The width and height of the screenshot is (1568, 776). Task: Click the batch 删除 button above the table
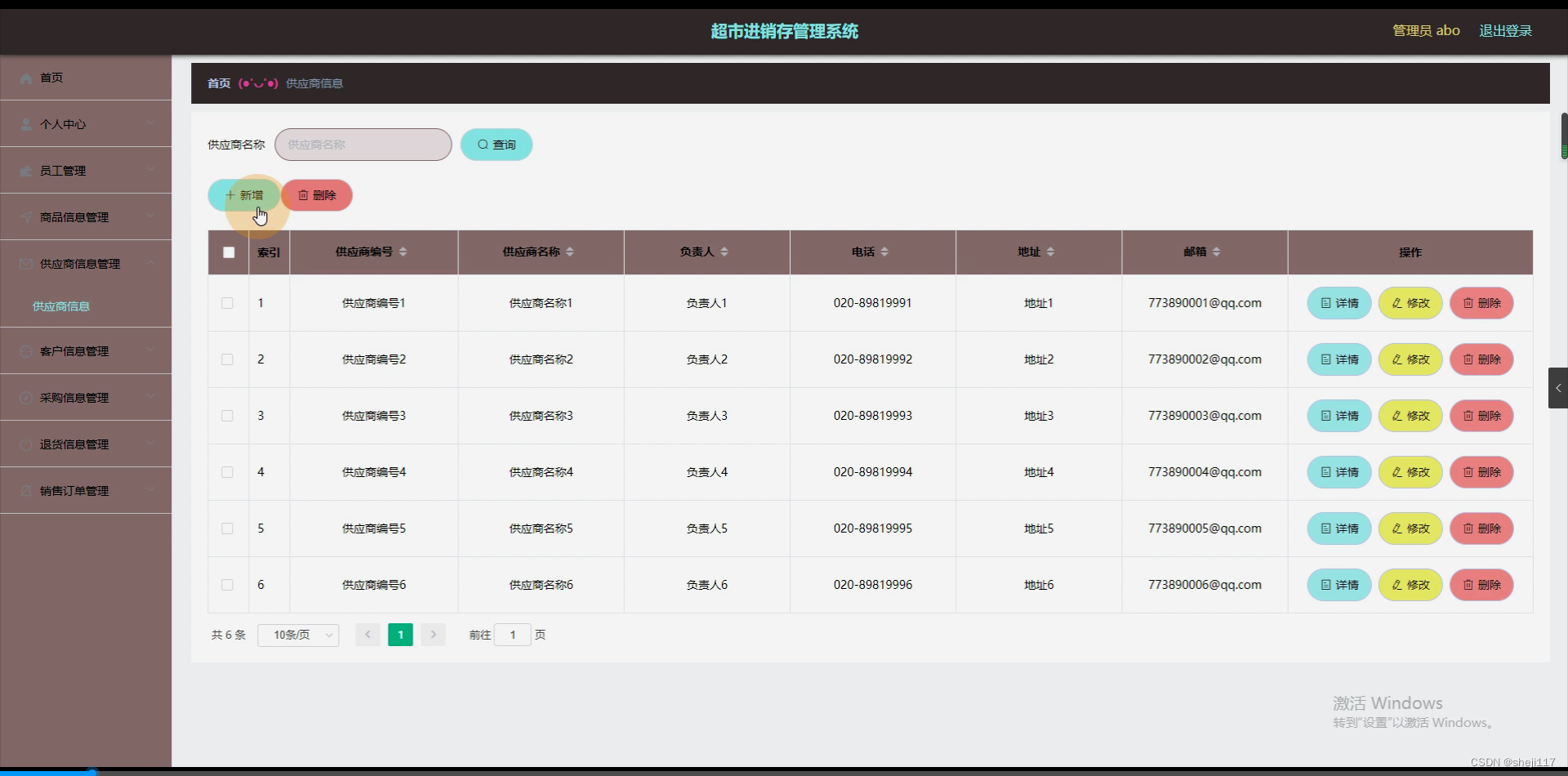click(317, 195)
